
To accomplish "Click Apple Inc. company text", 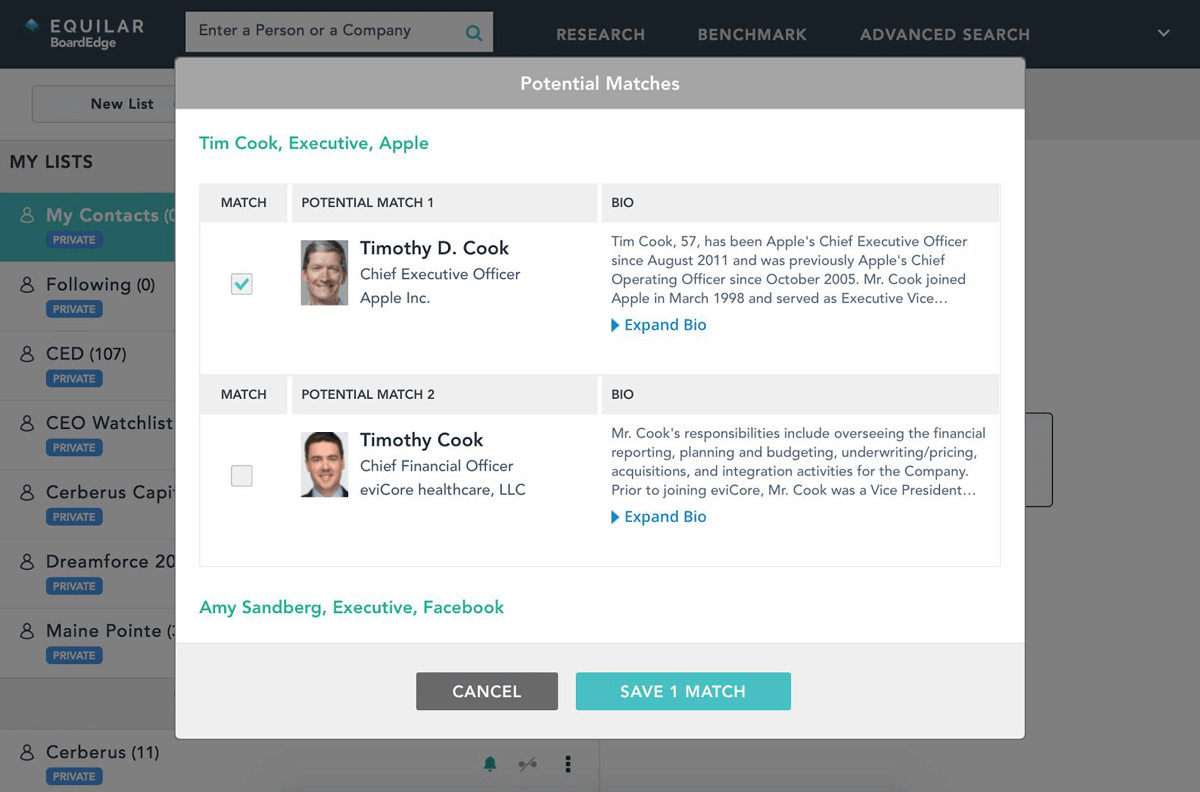I will click(395, 298).
